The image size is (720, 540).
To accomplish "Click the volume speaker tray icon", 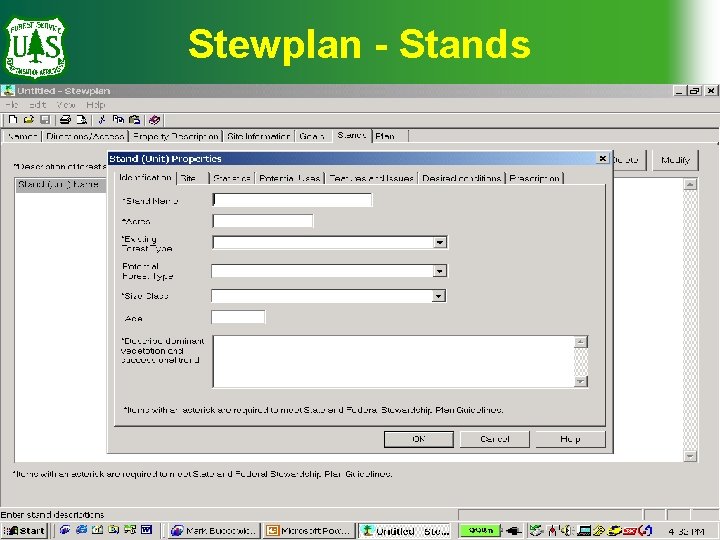I will 567,531.
